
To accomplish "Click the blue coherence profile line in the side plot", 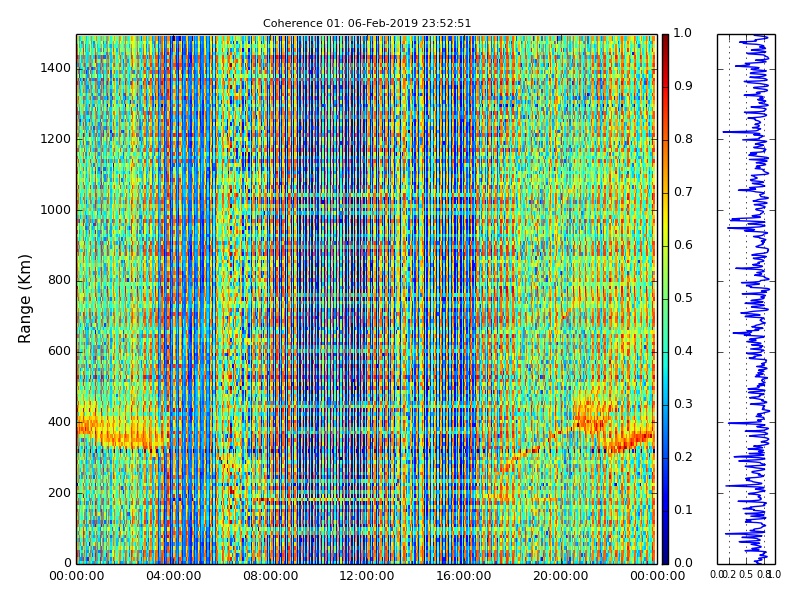I will [x=757, y=299].
